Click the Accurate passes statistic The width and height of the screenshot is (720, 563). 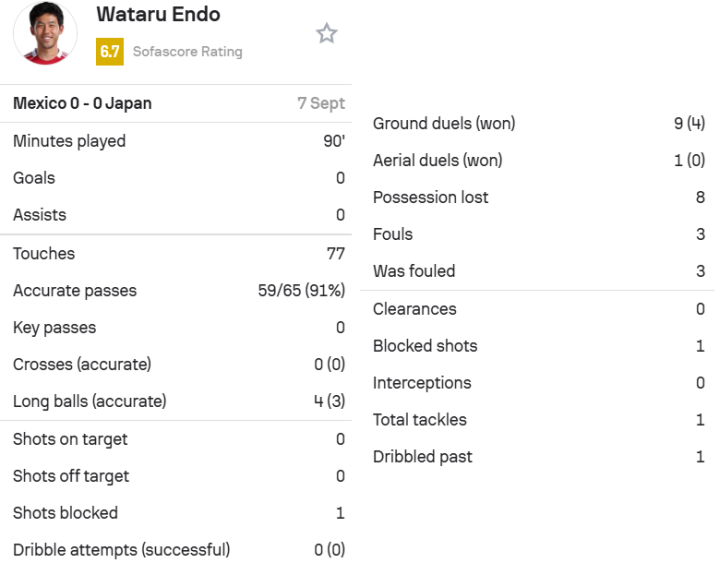178,291
